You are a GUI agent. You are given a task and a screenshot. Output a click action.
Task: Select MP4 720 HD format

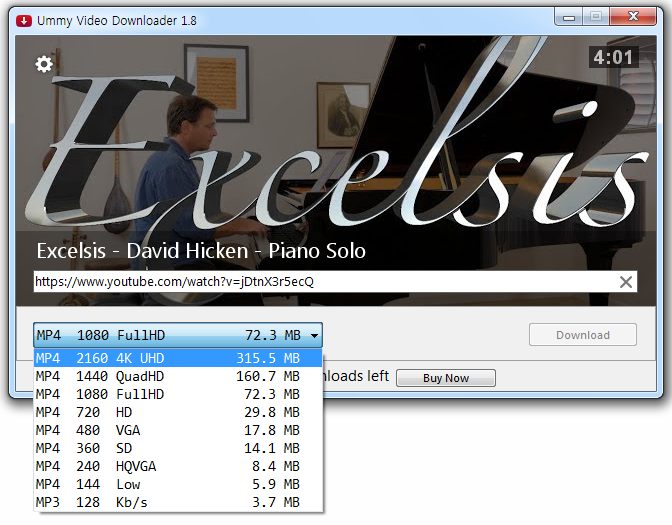pyautogui.click(x=178, y=412)
